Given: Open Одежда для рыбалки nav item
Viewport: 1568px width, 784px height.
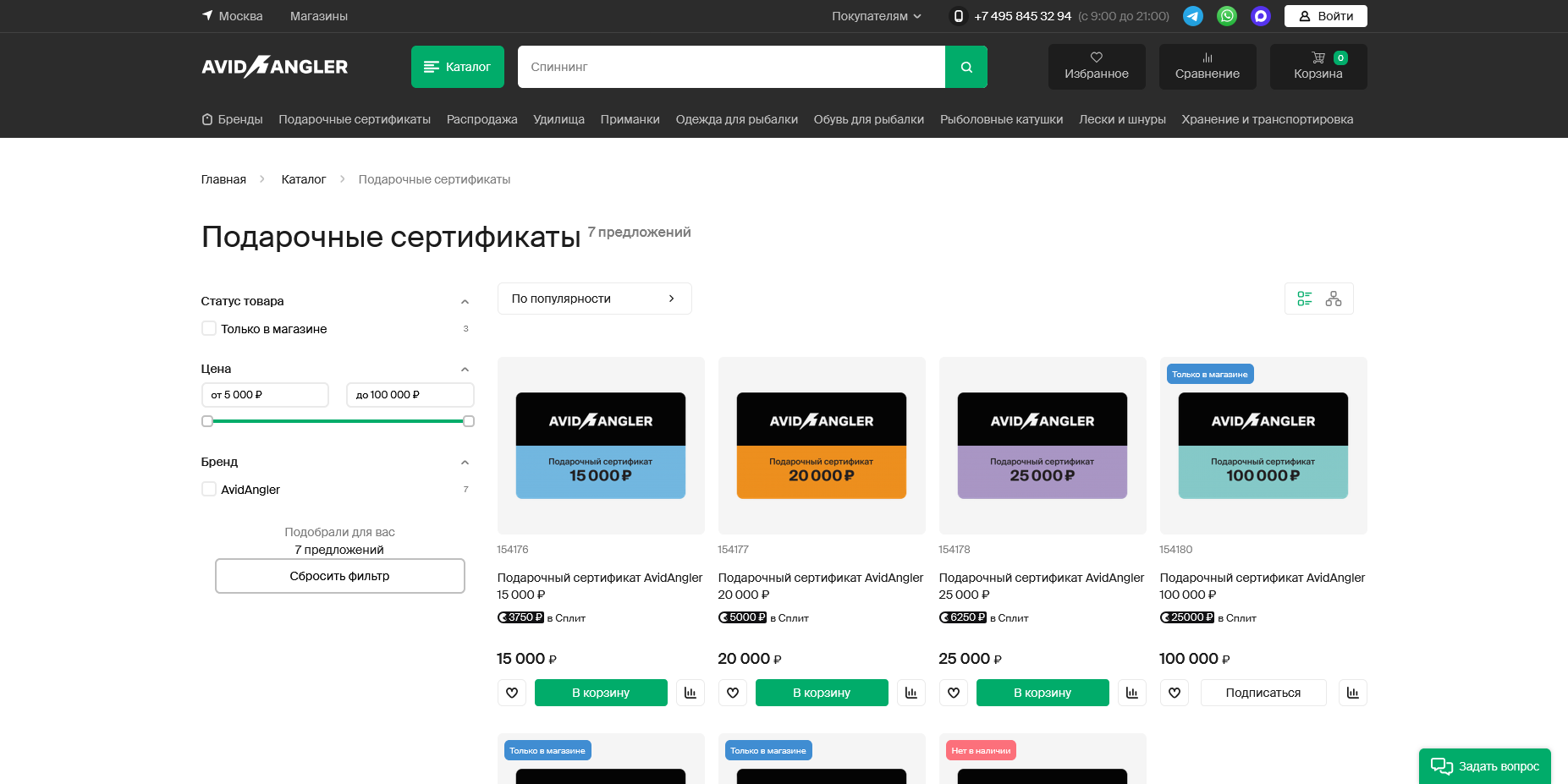Looking at the screenshot, I should coord(736,119).
